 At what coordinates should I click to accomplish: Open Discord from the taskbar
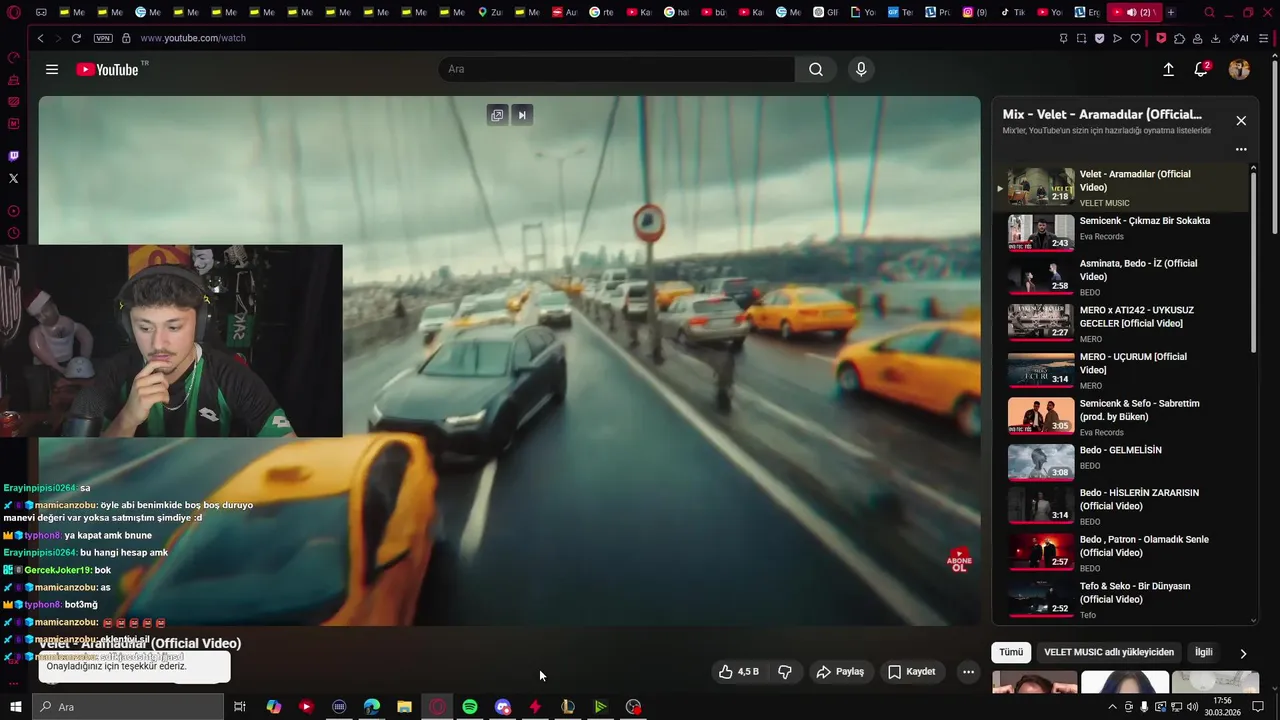(503, 707)
